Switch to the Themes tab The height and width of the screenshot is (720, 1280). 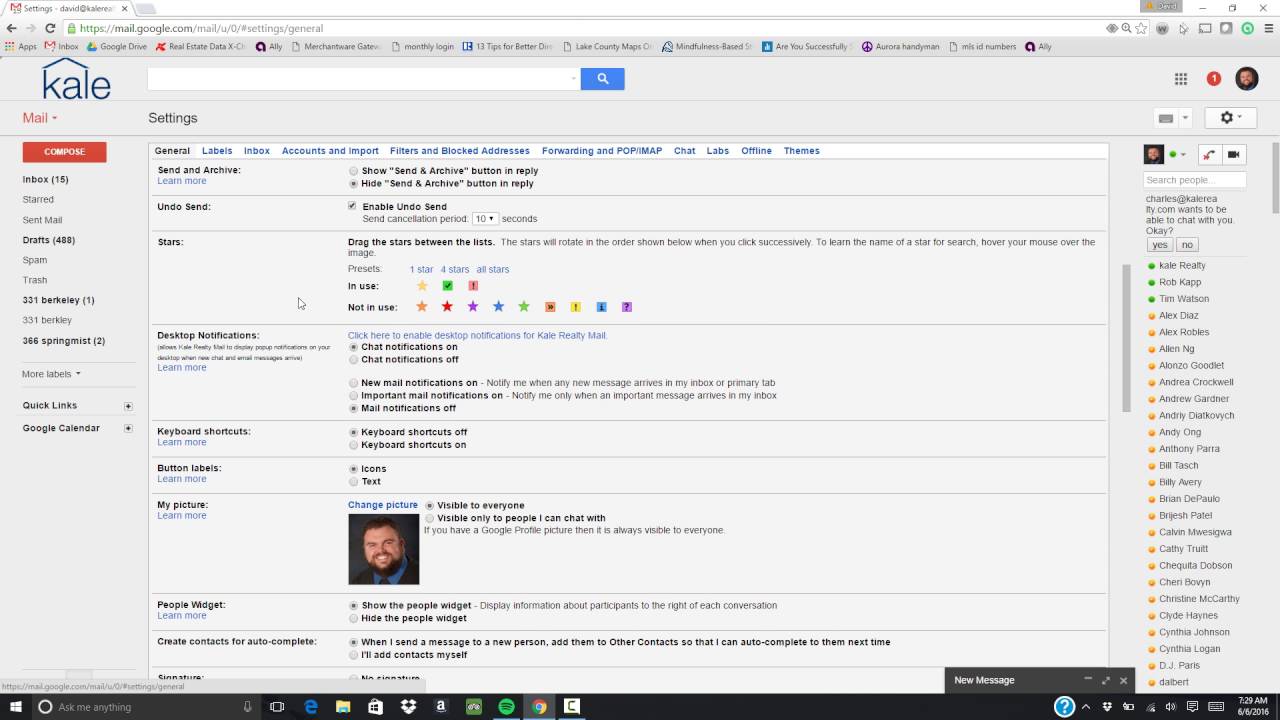[802, 151]
